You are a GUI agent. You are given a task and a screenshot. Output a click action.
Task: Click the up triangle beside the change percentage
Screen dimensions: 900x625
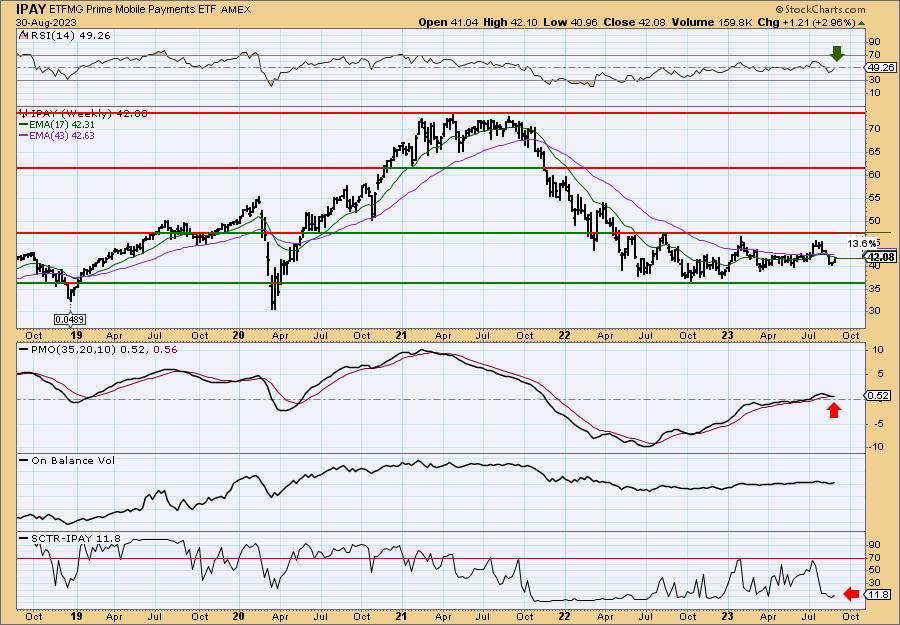[862, 23]
